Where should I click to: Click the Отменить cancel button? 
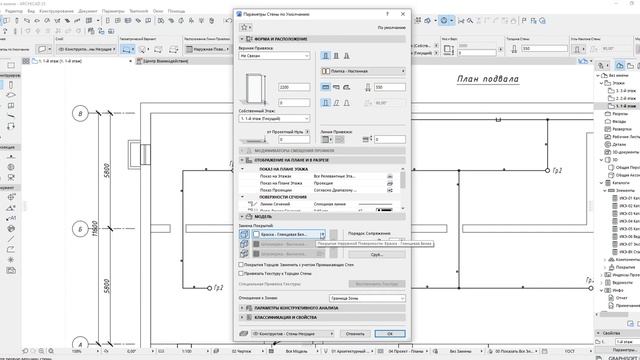355,333
